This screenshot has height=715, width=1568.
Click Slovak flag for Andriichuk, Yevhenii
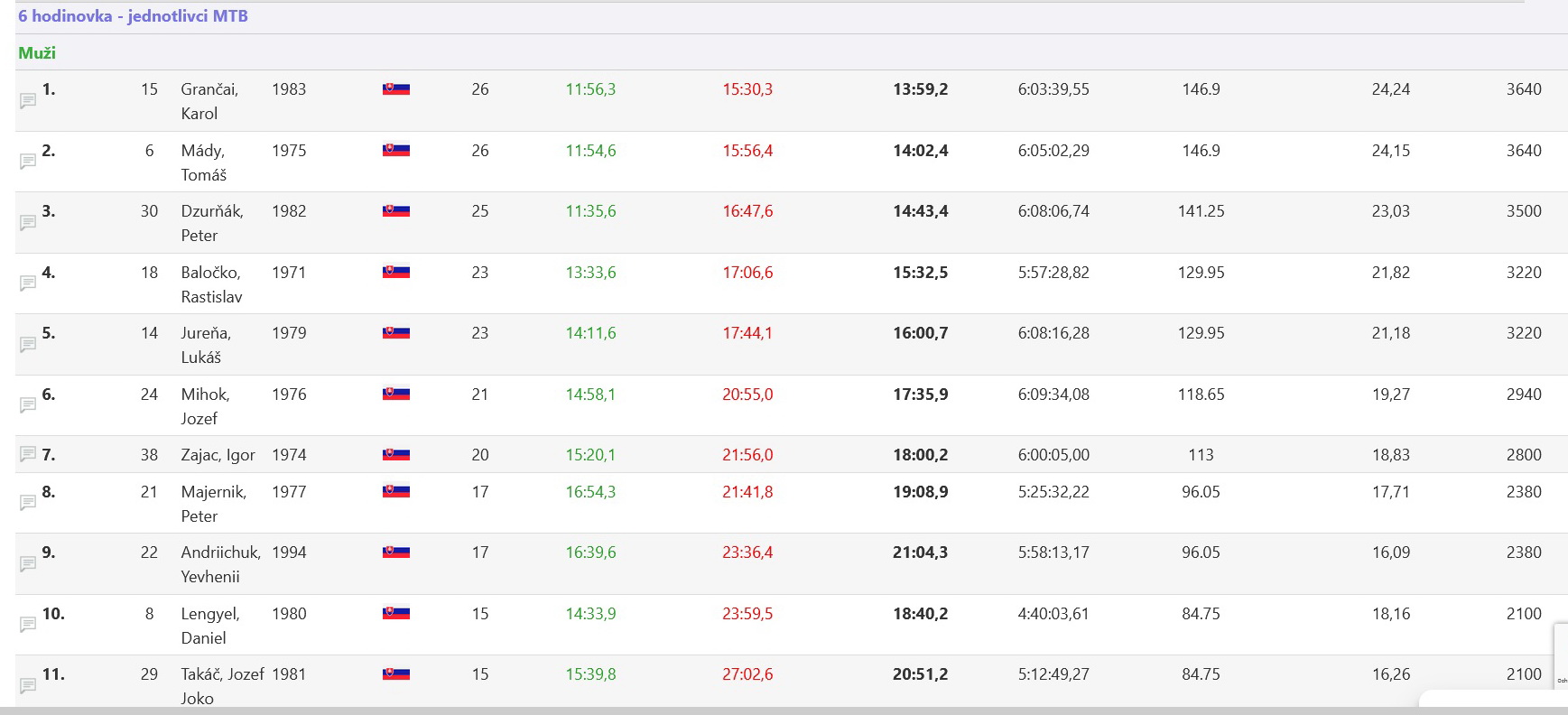coord(395,552)
